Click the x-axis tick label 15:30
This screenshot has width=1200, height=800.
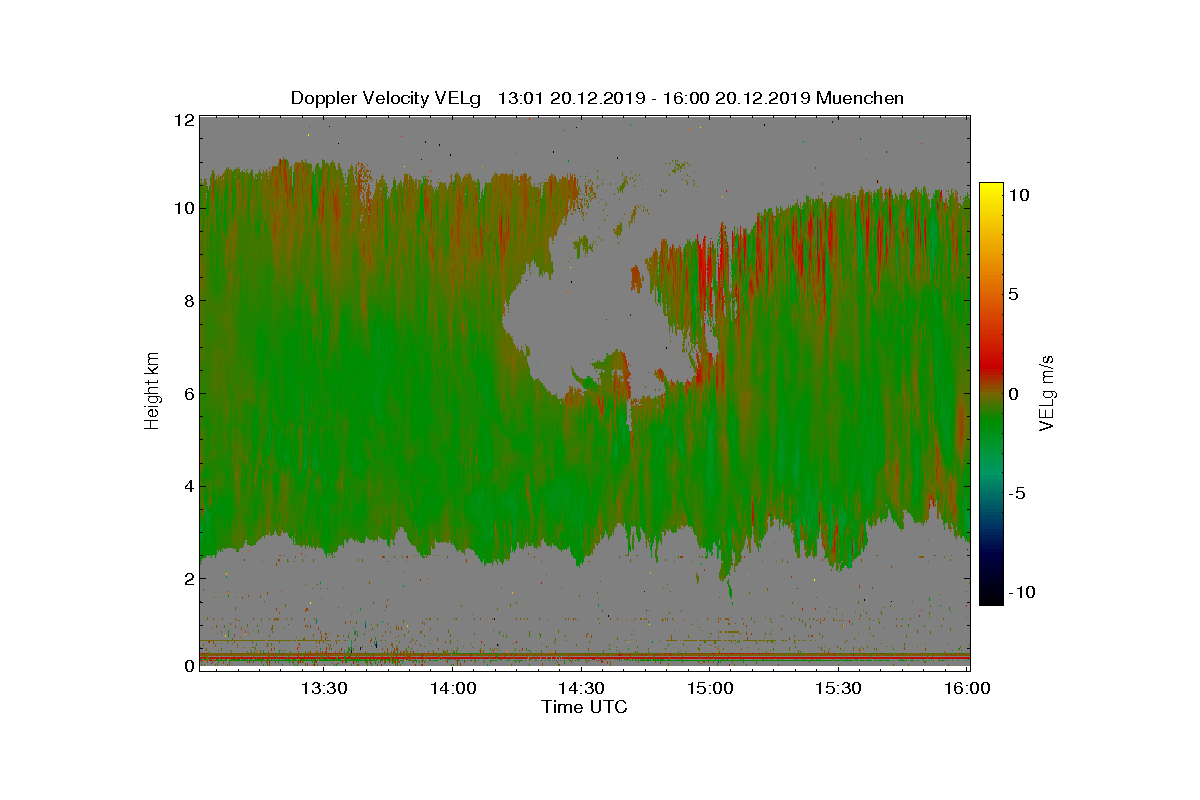click(839, 688)
